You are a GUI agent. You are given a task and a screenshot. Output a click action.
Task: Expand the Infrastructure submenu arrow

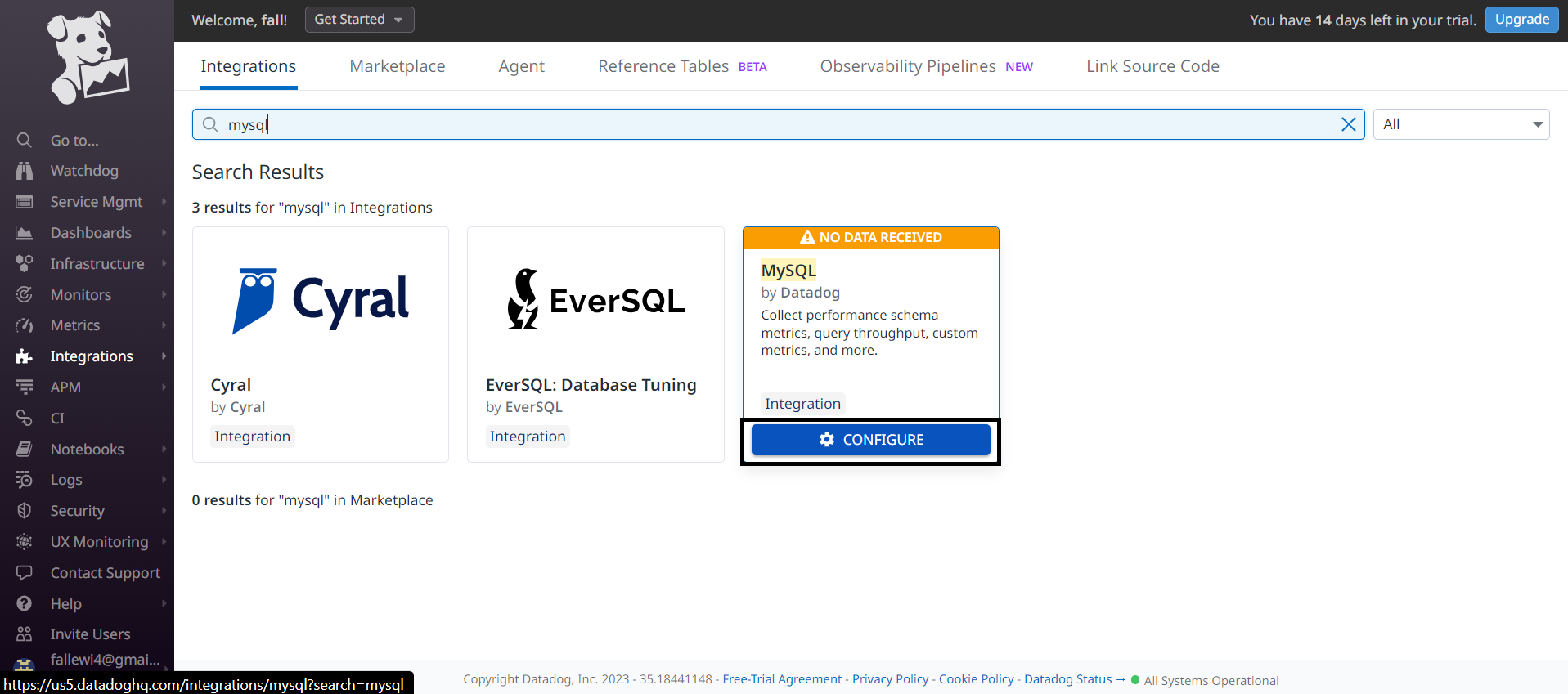pos(164,263)
